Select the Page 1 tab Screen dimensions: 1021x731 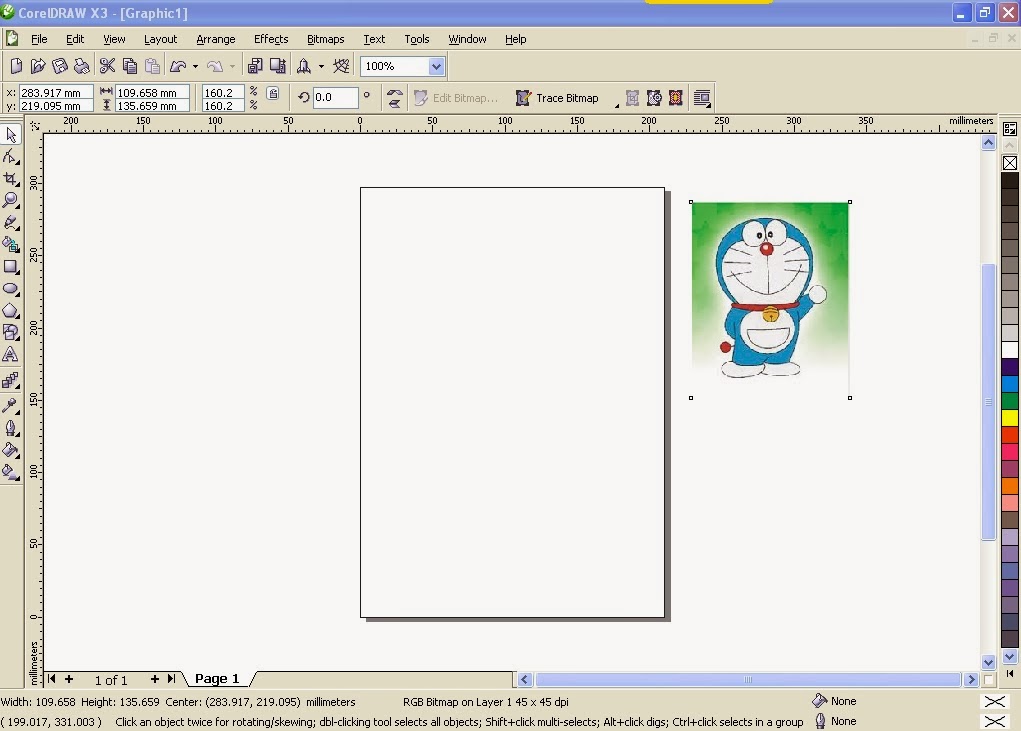click(217, 679)
